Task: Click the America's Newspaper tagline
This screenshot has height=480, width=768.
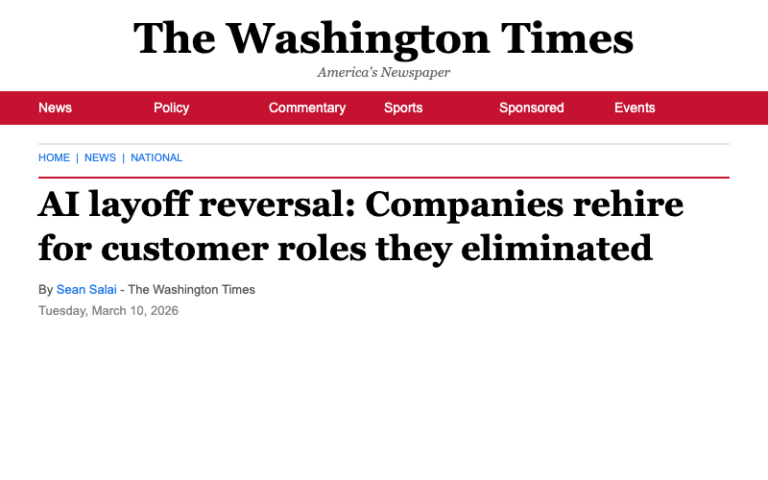Action: 384,72
